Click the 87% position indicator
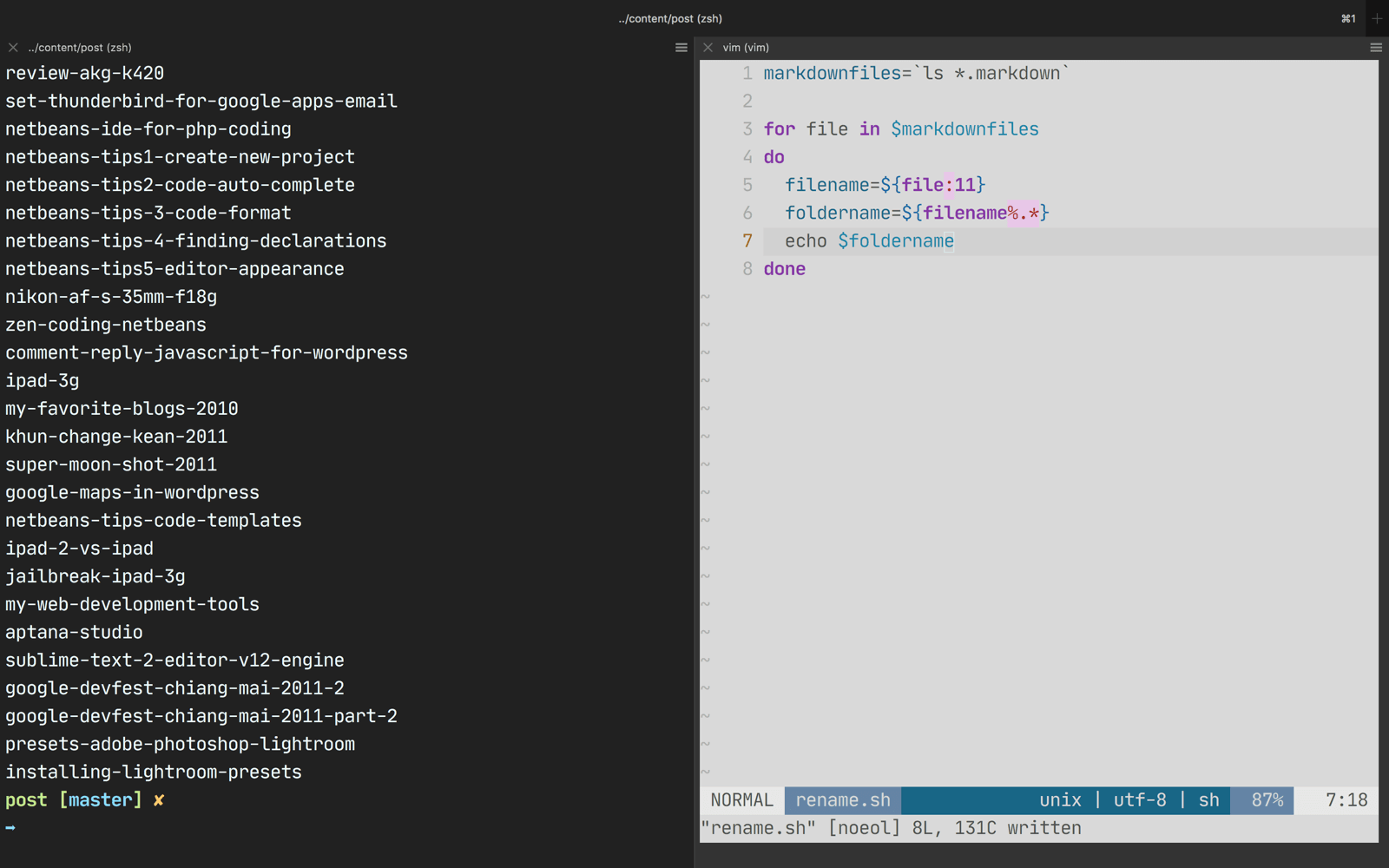Image resolution: width=1389 pixels, height=868 pixels. pyautogui.click(x=1267, y=800)
